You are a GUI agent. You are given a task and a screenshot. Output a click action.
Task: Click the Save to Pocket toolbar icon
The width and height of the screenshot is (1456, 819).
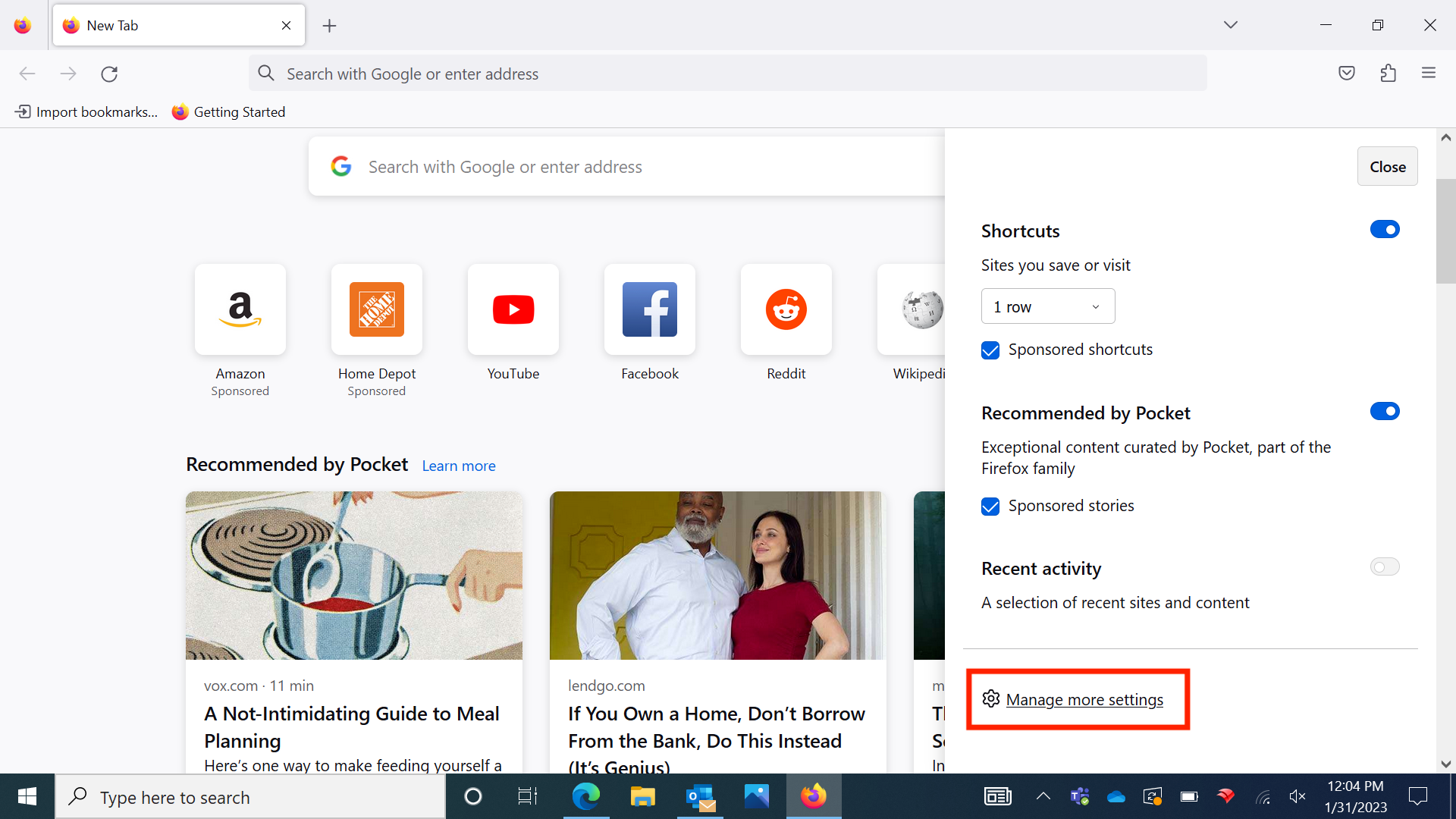1347,74
